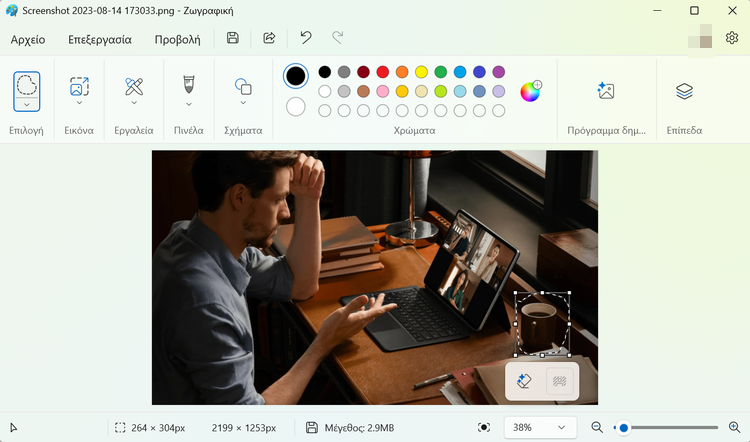Open the Edit colors rainbow wheel
This screenshot has height=442, width=750.
click(530, 91)
